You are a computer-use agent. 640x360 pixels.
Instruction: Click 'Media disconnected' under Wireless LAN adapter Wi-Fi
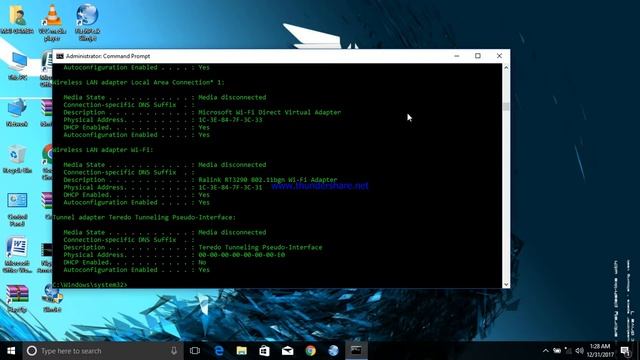(232, 165)
